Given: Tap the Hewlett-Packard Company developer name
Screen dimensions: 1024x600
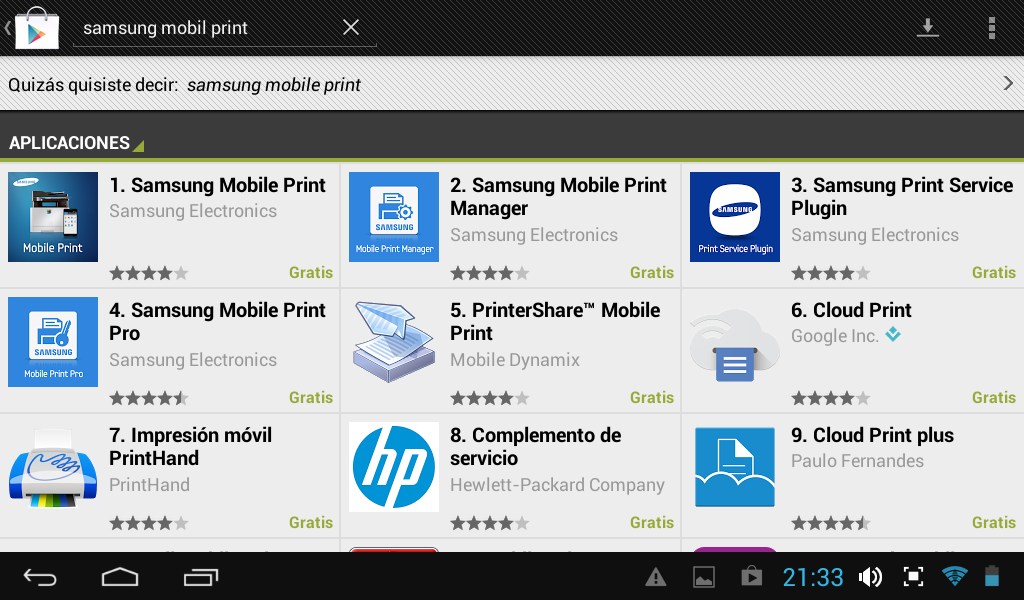Looking at the screenshot, I should (x=557, y=485).
